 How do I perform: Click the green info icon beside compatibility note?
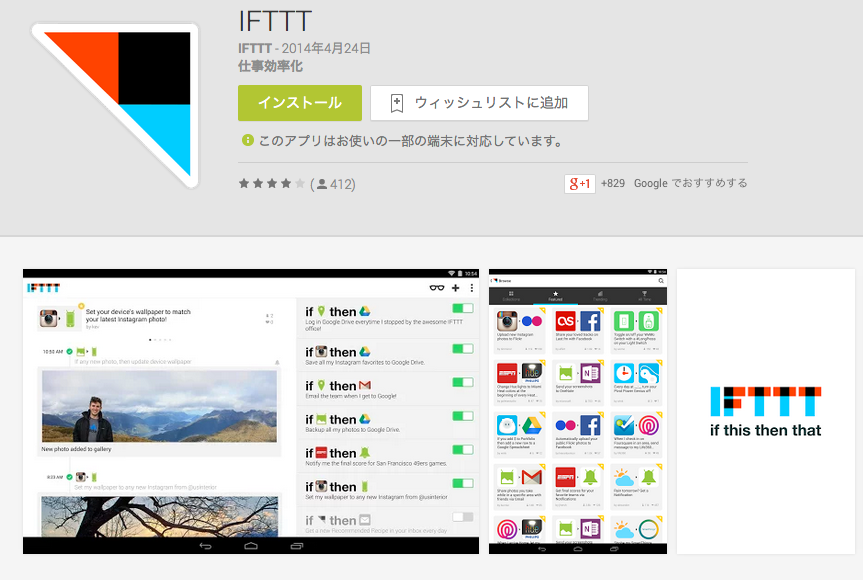point(248,140)
